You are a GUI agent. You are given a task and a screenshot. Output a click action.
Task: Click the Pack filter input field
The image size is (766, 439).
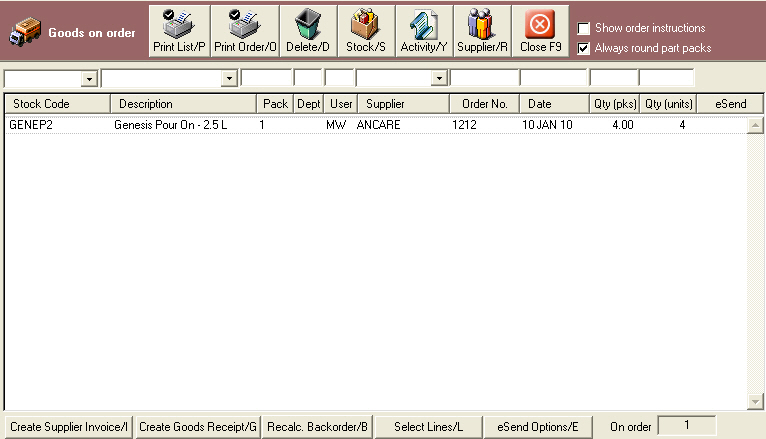(x=267, y=78)
